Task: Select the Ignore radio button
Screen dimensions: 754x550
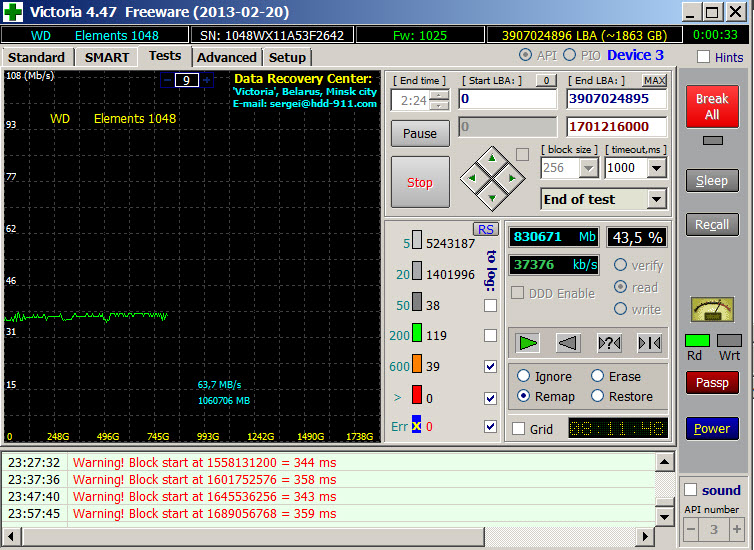Action: click(x=523, y=377)
